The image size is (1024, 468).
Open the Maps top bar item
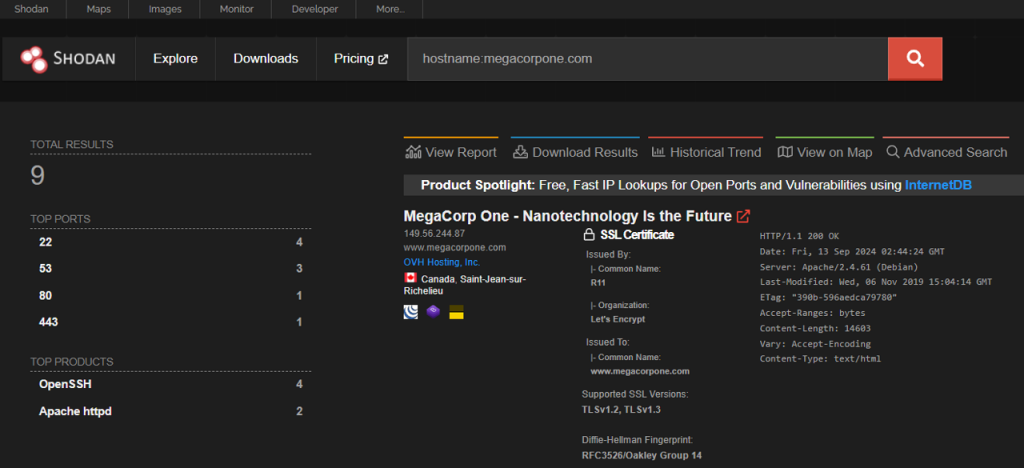click(x=97, y=9)
